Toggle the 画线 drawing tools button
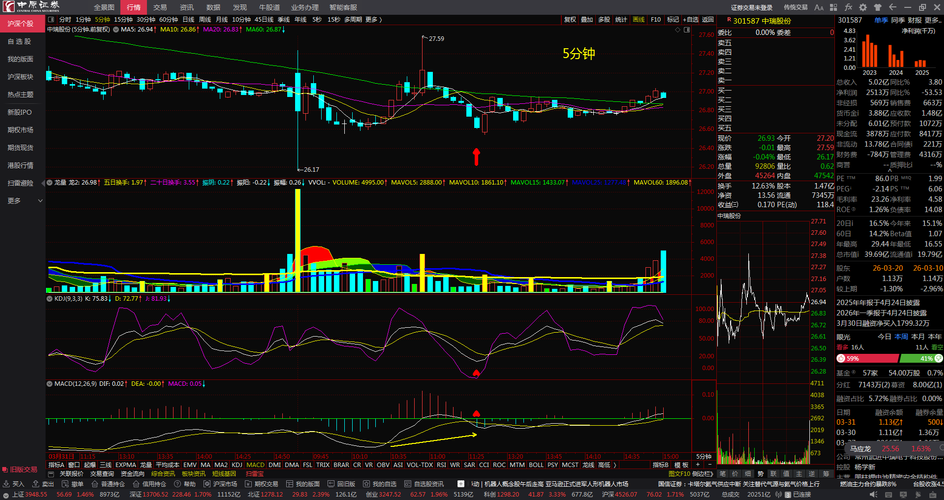Screen dimensions: 944x500 [x=639, y=19]
